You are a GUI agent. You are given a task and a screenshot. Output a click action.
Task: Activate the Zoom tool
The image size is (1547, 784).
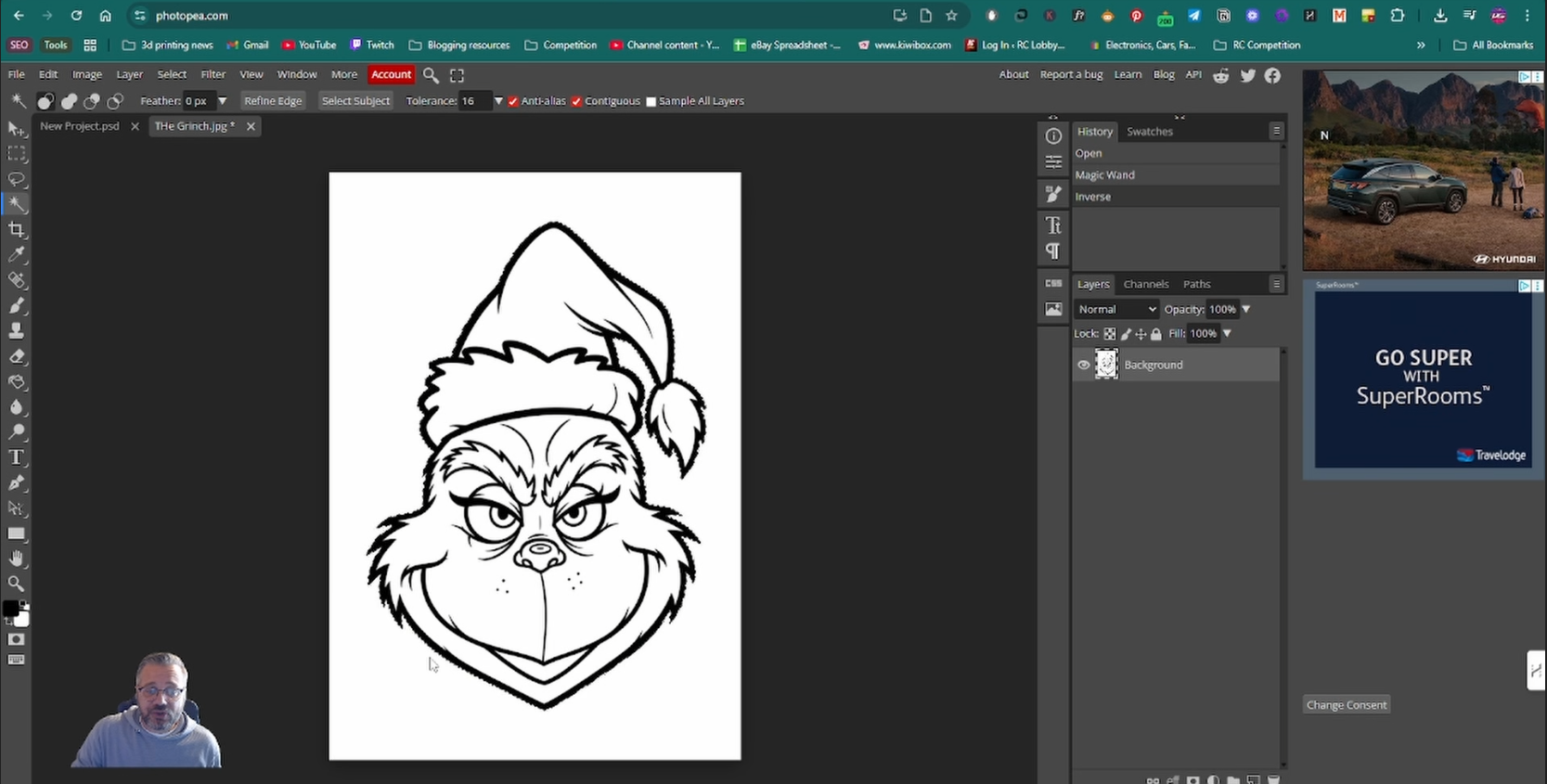click(x=17, y=584)
